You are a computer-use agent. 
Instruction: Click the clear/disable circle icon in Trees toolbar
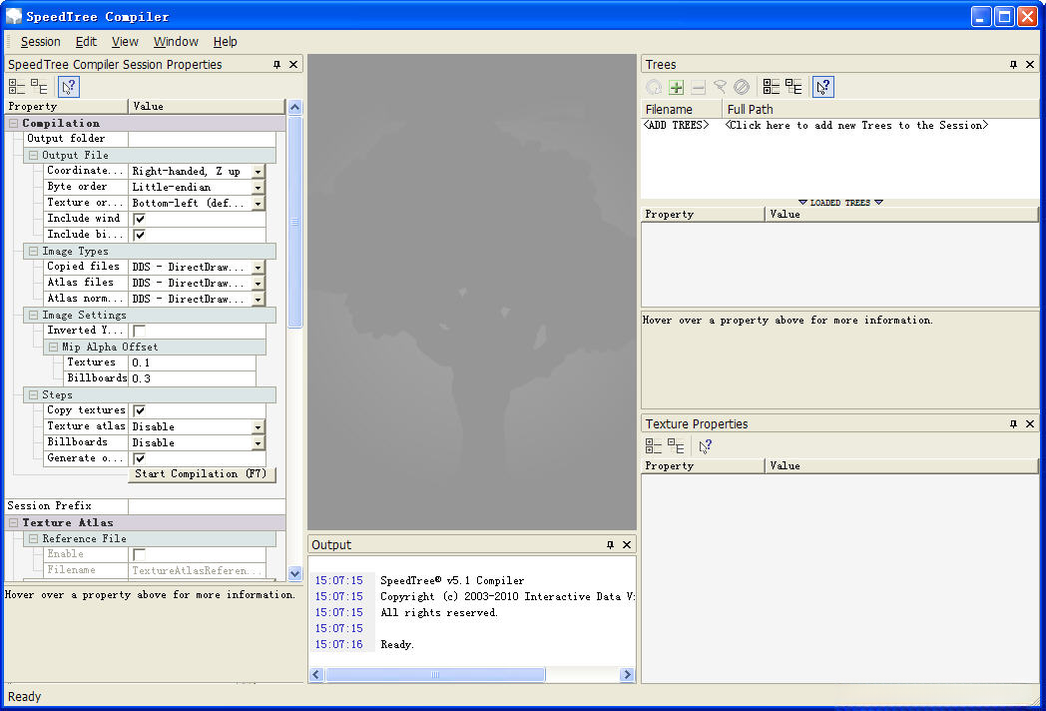[742, 87]
